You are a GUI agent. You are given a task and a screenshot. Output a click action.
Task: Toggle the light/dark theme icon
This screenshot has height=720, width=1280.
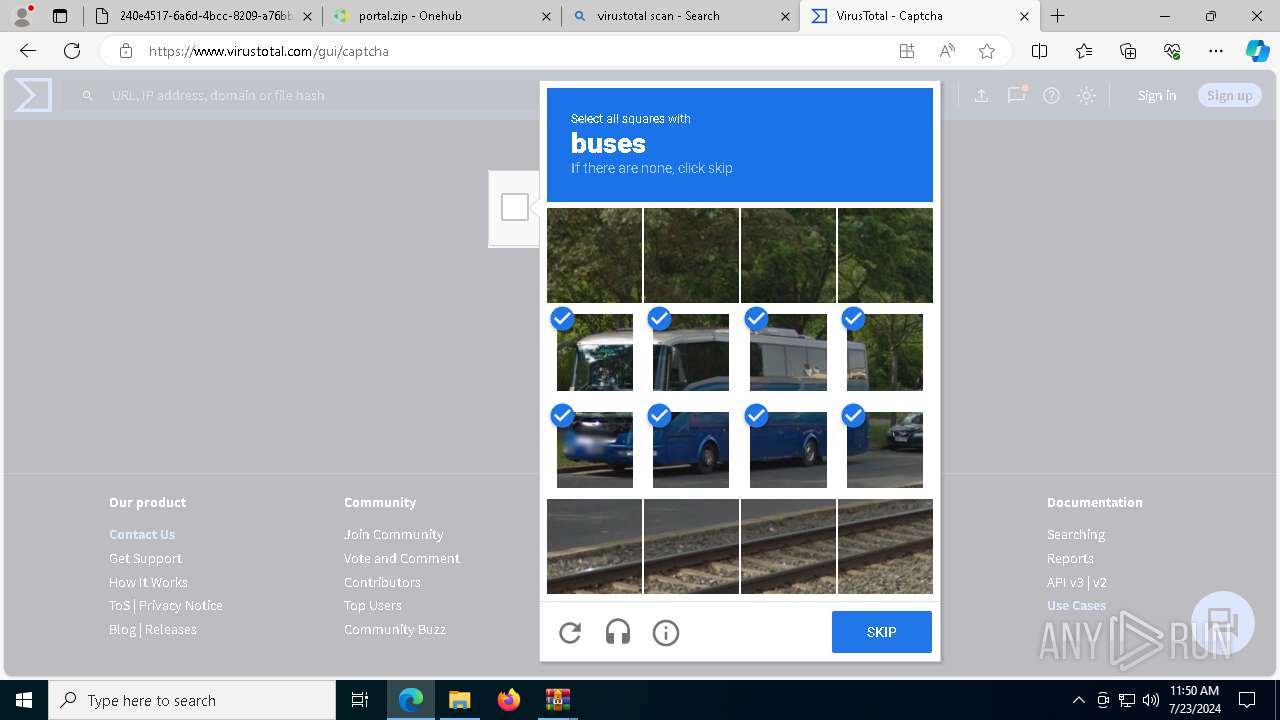pyautogui.click(x=1086, y=95)
